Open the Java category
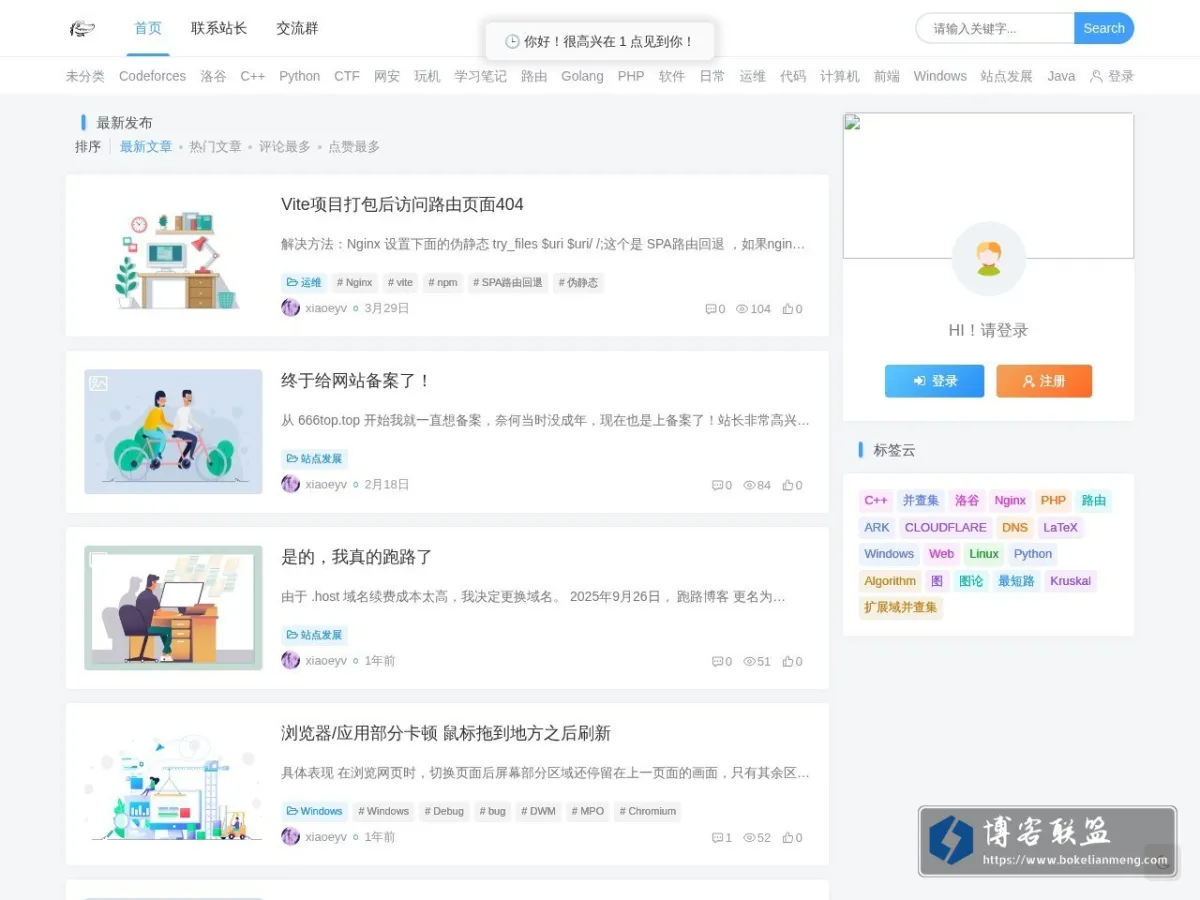The height and width of the screenshot is (900, 1200). (x=1061, y=76)
